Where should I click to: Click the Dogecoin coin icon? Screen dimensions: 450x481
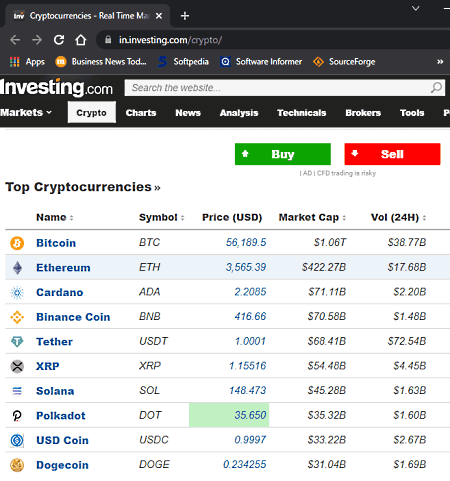(17, 465)
